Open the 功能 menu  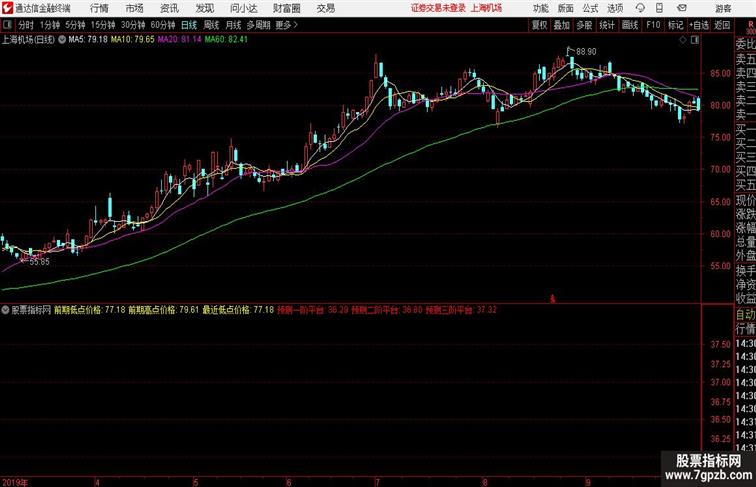(541, 8)
